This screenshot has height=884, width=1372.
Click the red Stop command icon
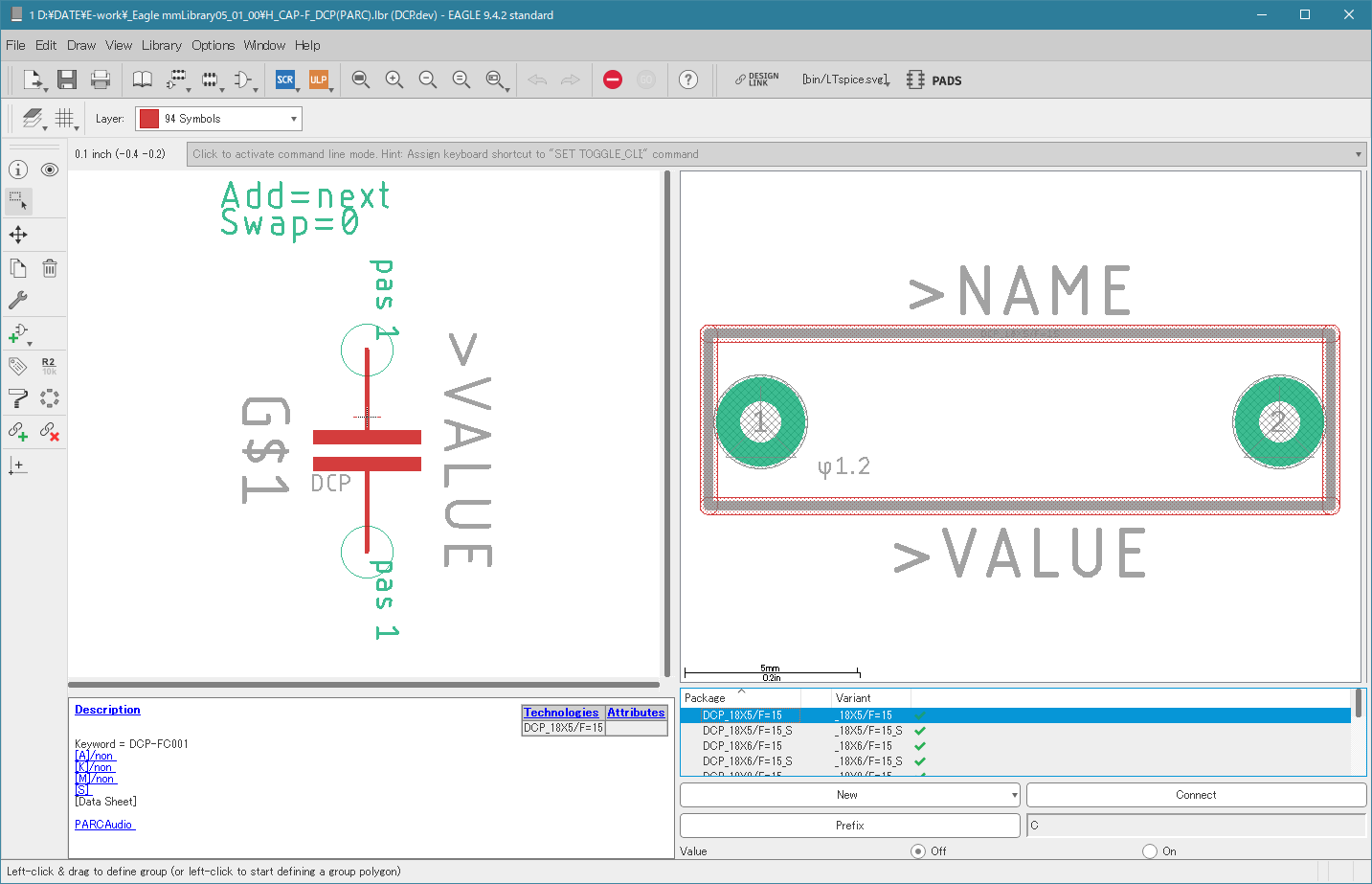pos(613,80)
